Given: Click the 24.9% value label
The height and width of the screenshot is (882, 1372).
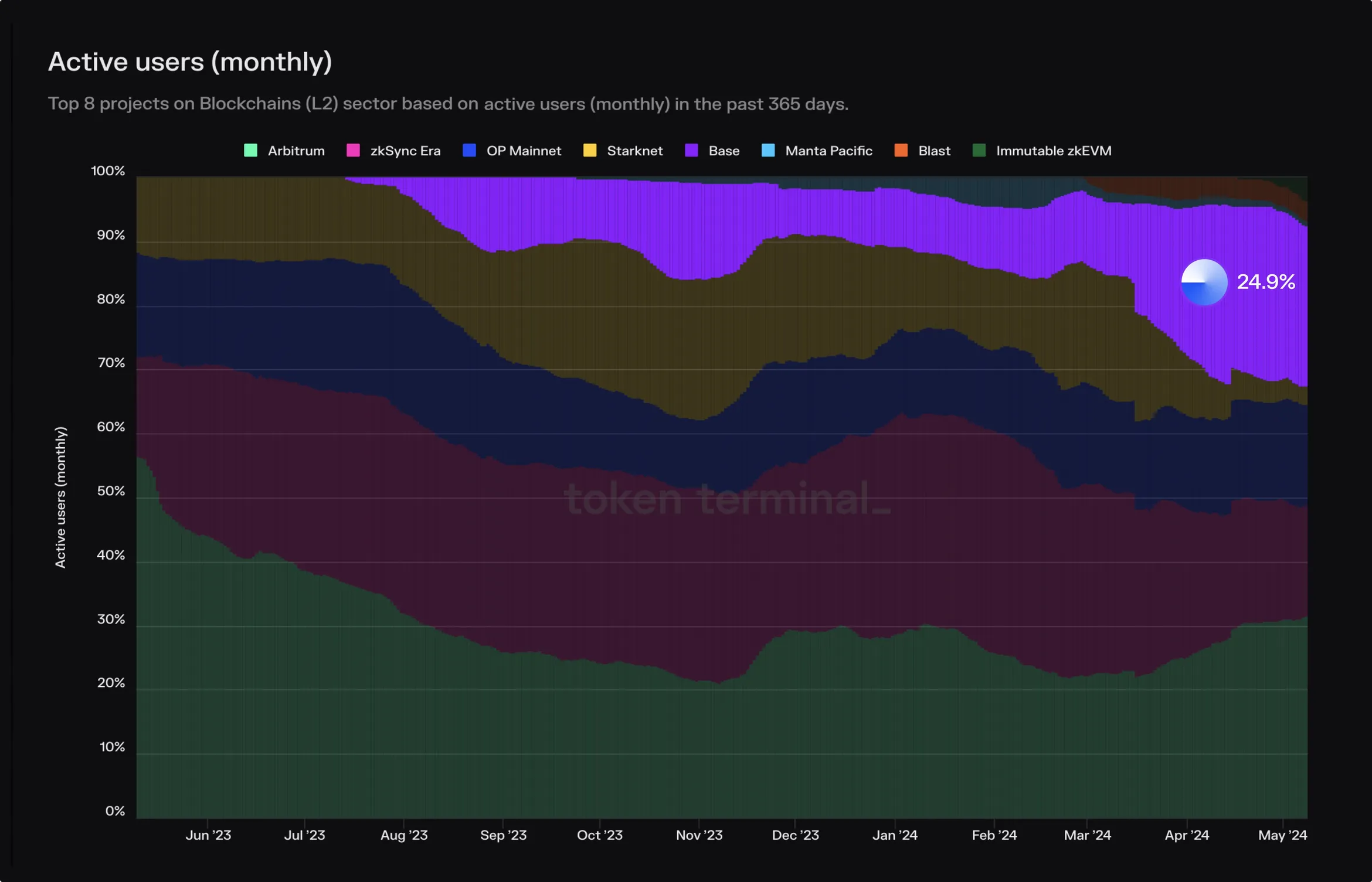Looking at the screenshot, I should pyautogui.click(x=1266, y=282).
